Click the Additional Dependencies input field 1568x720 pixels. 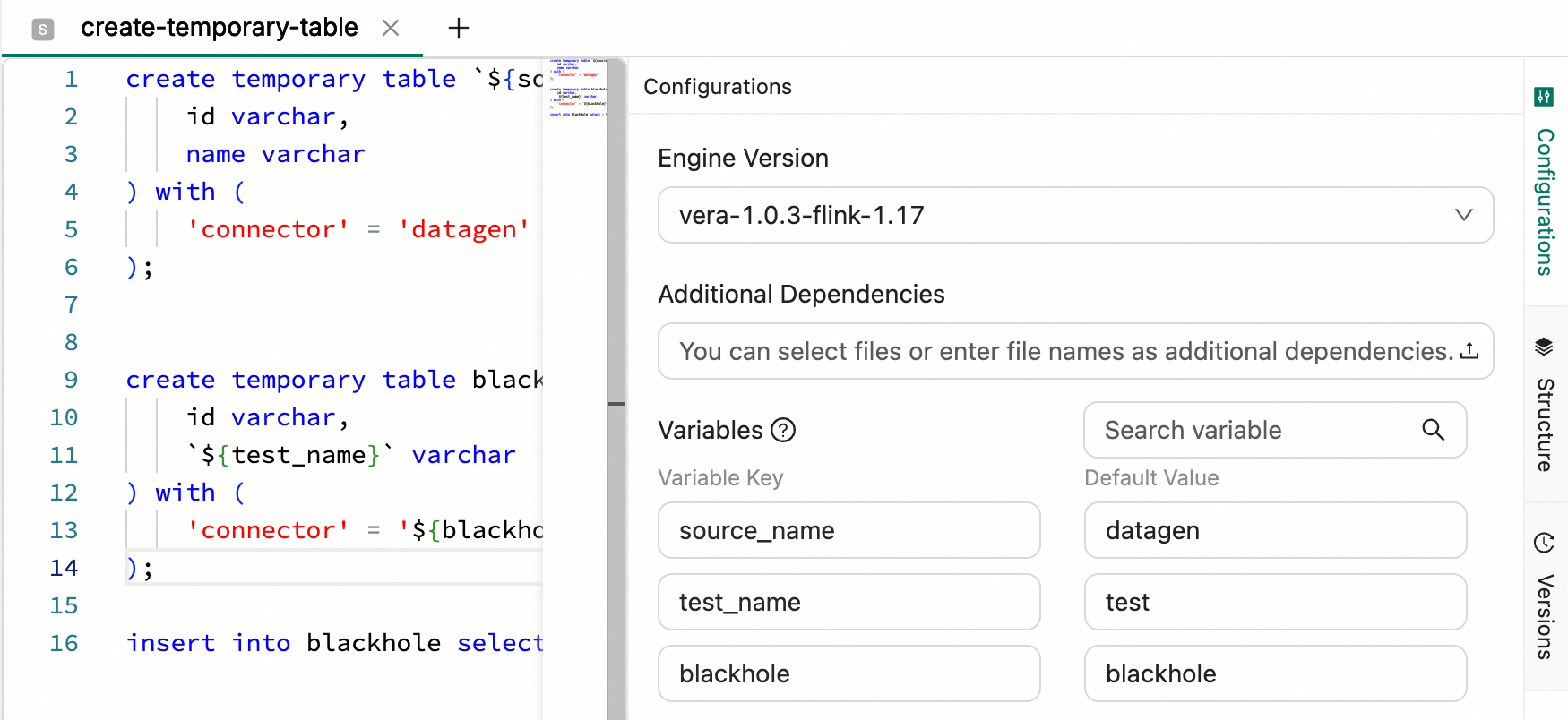[x=1075, y=351]
